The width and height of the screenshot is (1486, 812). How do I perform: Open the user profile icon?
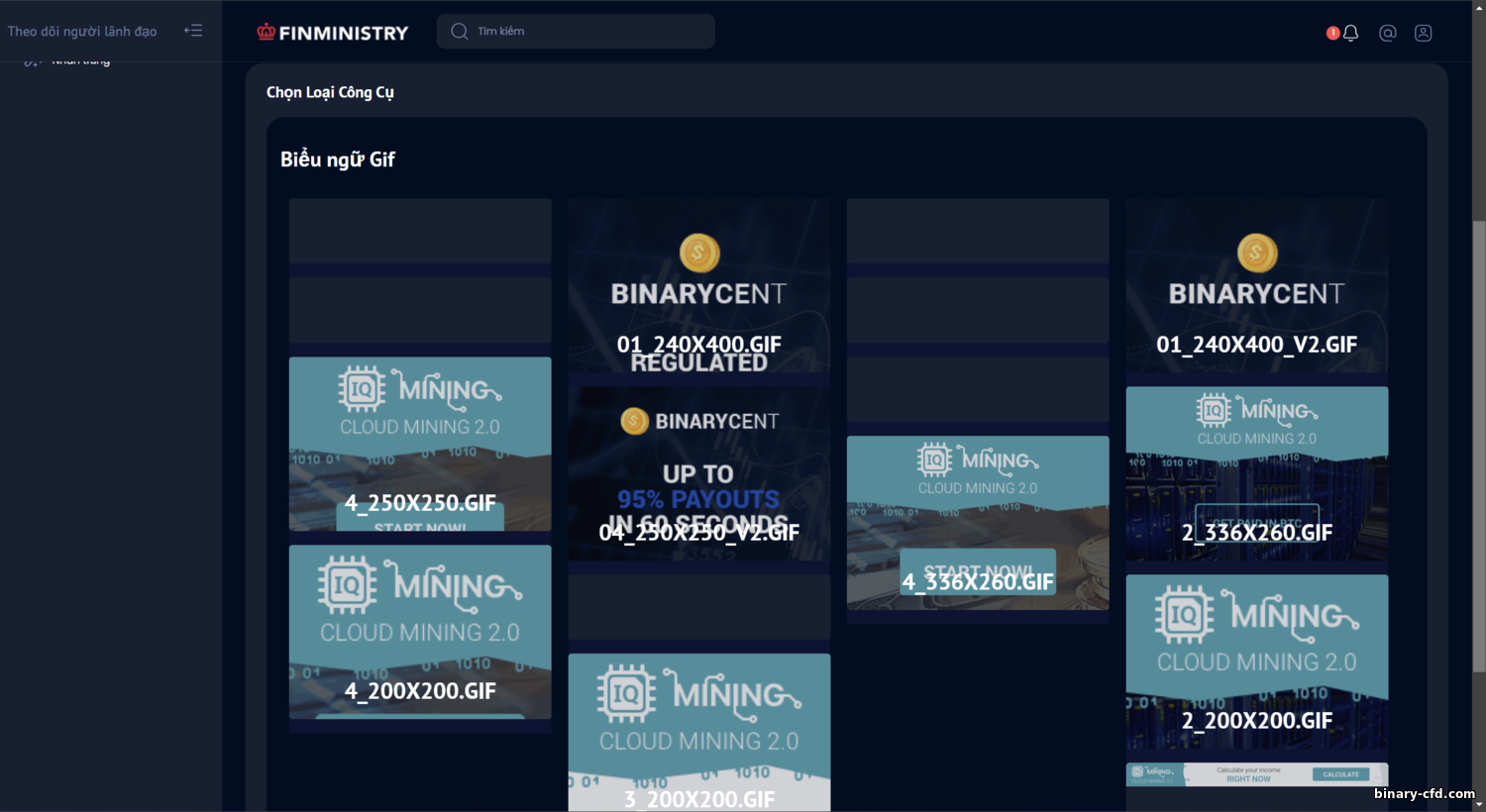coord(1424,33)
